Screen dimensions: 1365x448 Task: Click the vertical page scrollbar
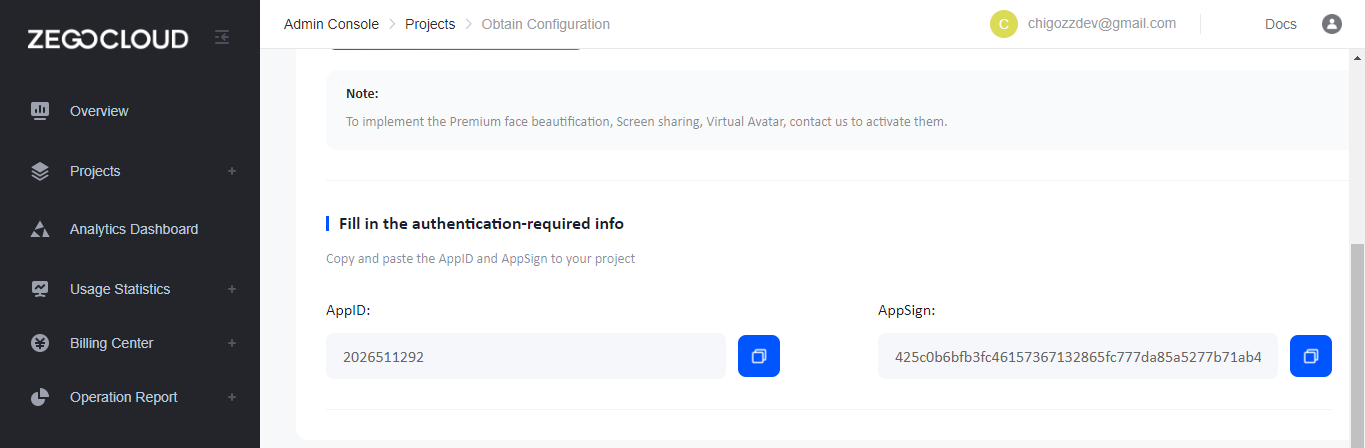(1357, 340)
